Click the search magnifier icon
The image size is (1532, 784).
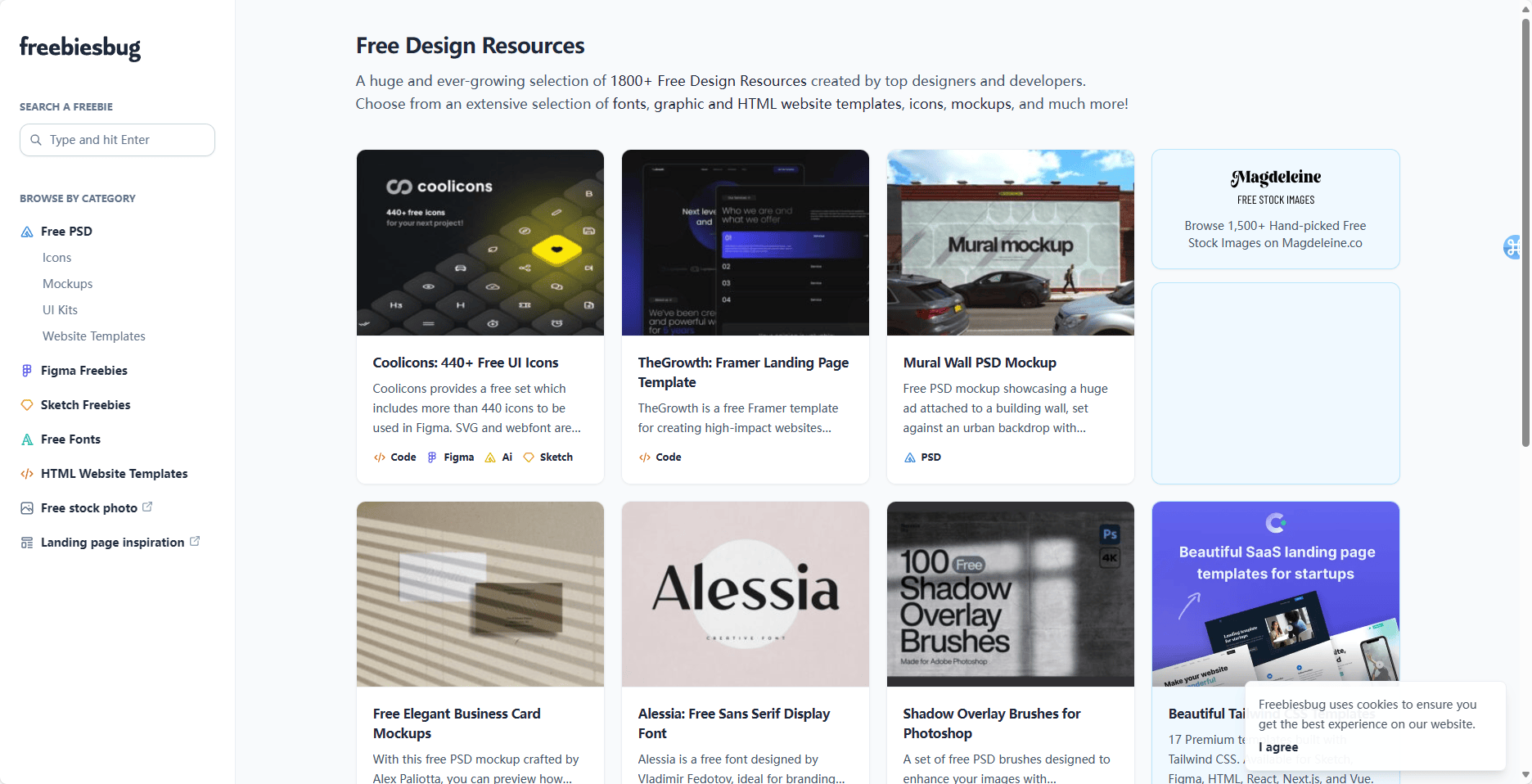36,140
